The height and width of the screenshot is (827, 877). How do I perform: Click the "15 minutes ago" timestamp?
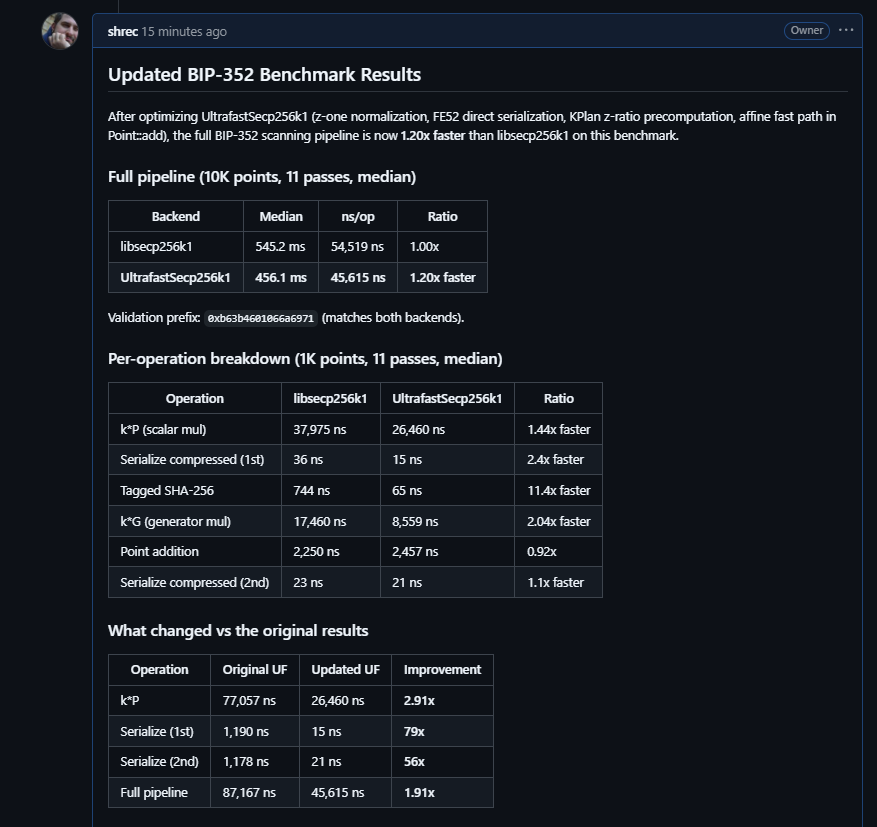[x=184, y=31]
